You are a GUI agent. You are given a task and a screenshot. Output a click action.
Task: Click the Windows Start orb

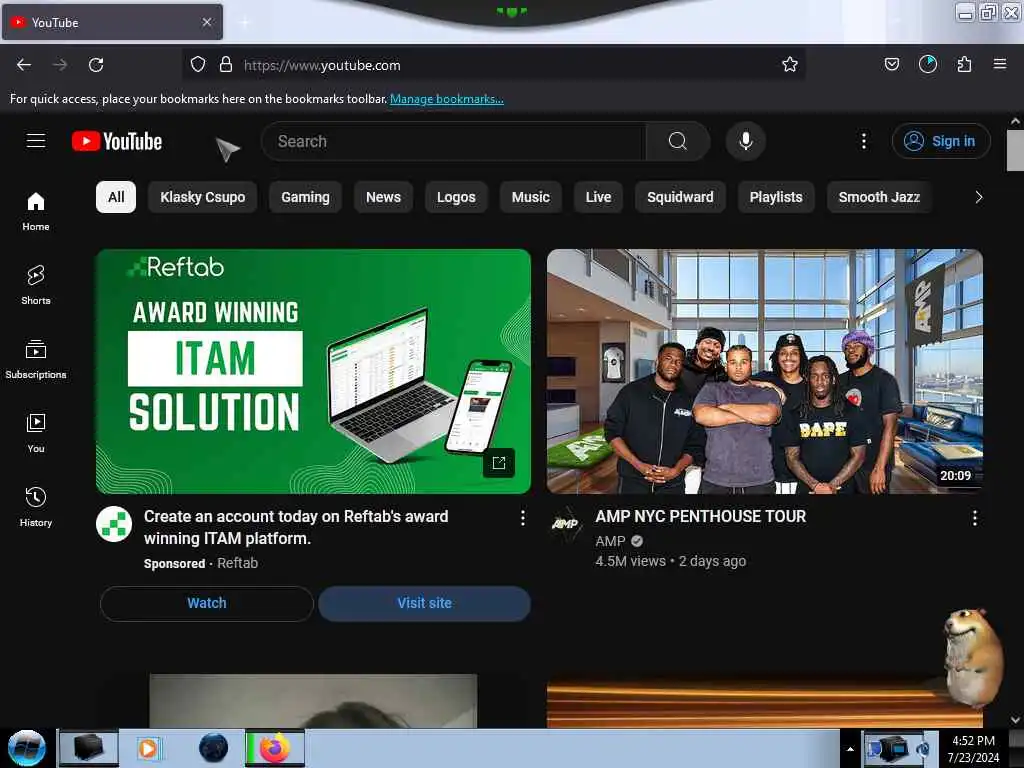(26, 748)
